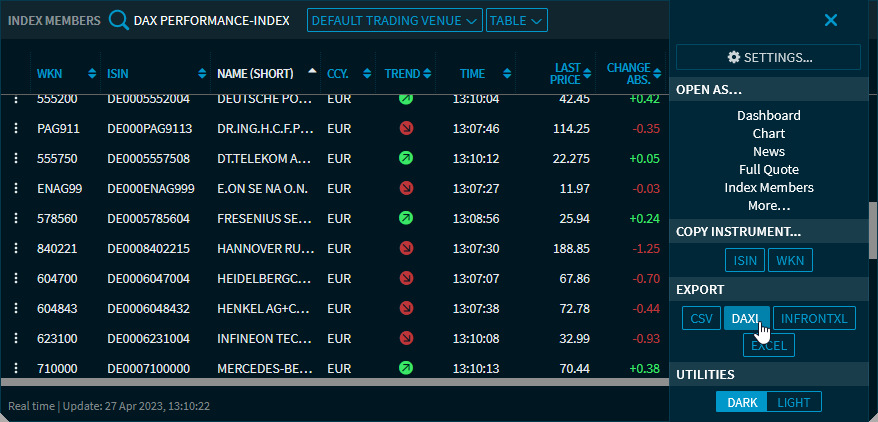Open the three-dot menu for the PAG911 row

16,129
